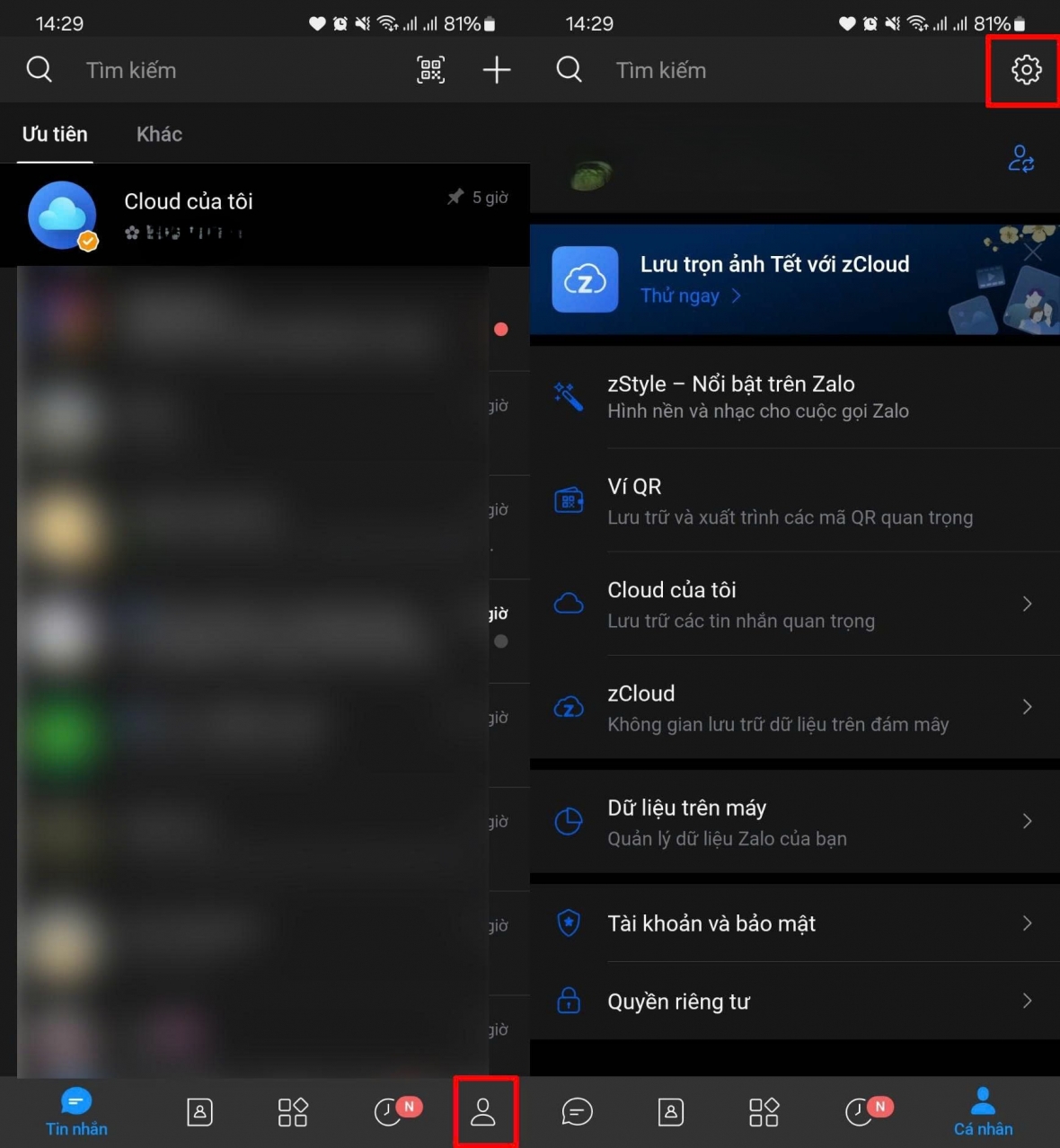1060x1148 pixels.
Task: Open 'Quyền riêng tư' settings
Action: coord(795,1001)
